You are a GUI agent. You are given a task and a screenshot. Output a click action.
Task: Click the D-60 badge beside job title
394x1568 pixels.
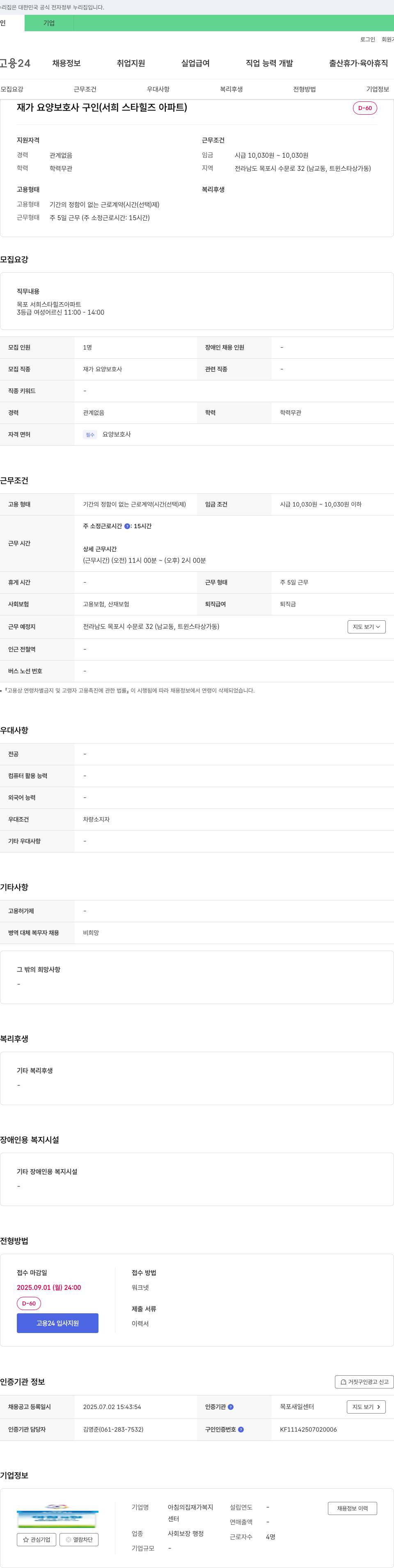[x=365, y=108]
